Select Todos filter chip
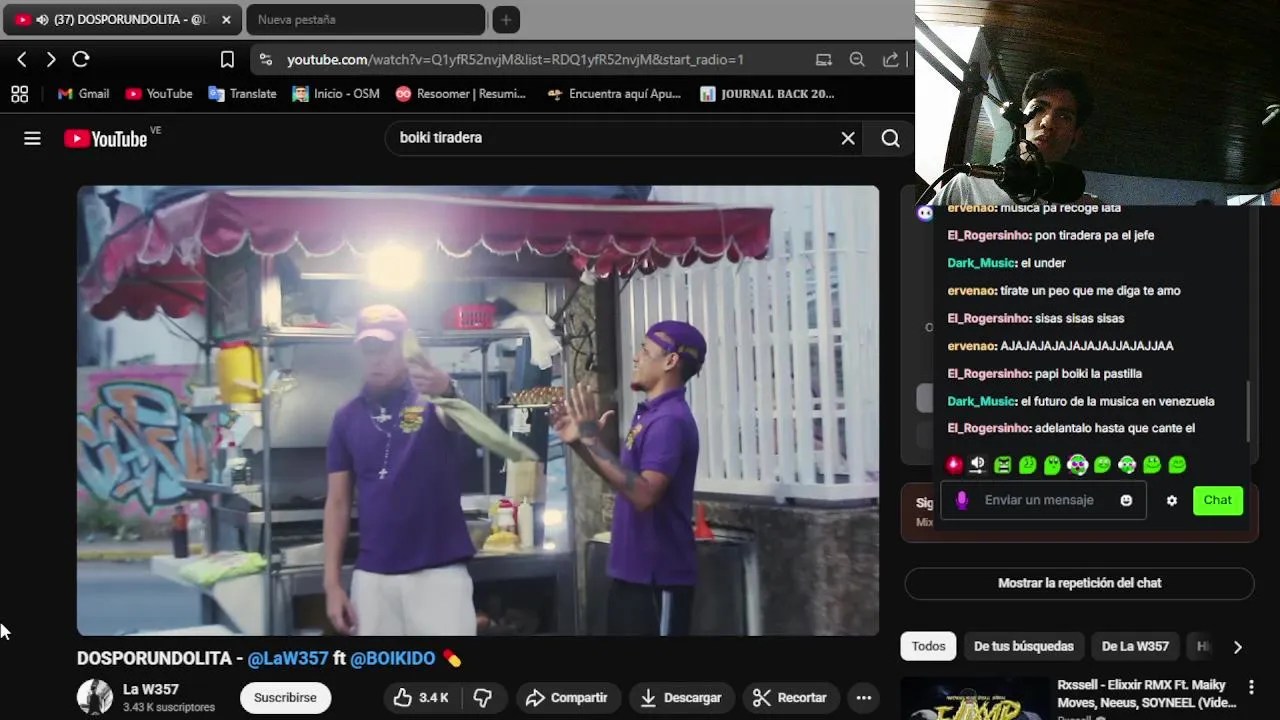1280x720 pixels. tap(928, 646)
